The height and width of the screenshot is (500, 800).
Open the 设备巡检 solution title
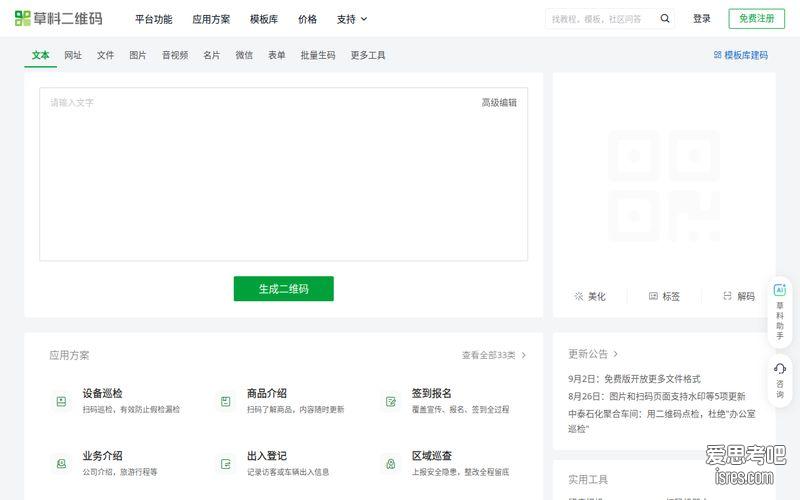click(x=103, y=393)
